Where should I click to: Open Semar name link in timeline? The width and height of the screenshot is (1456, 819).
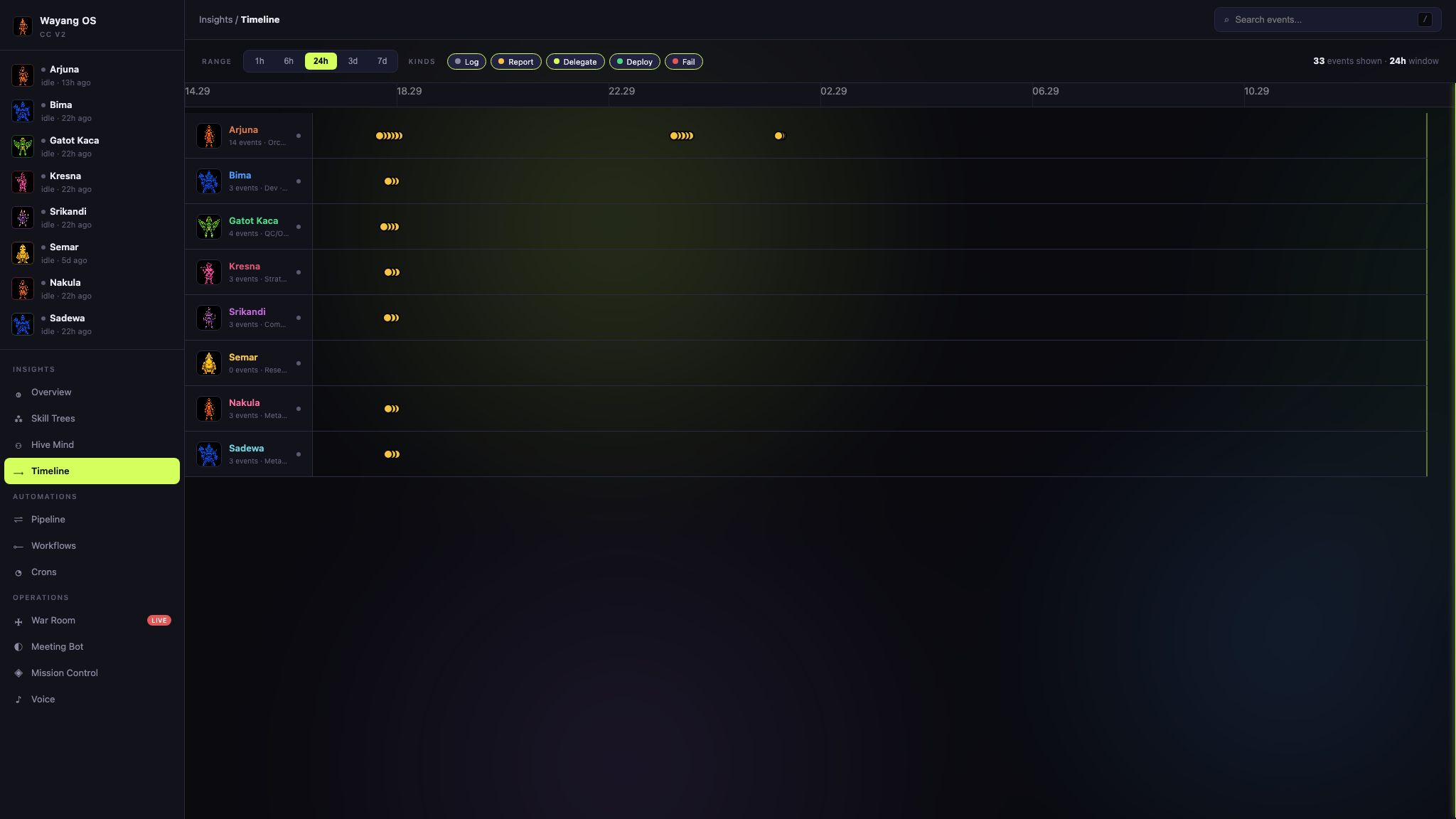pos(243,358)
